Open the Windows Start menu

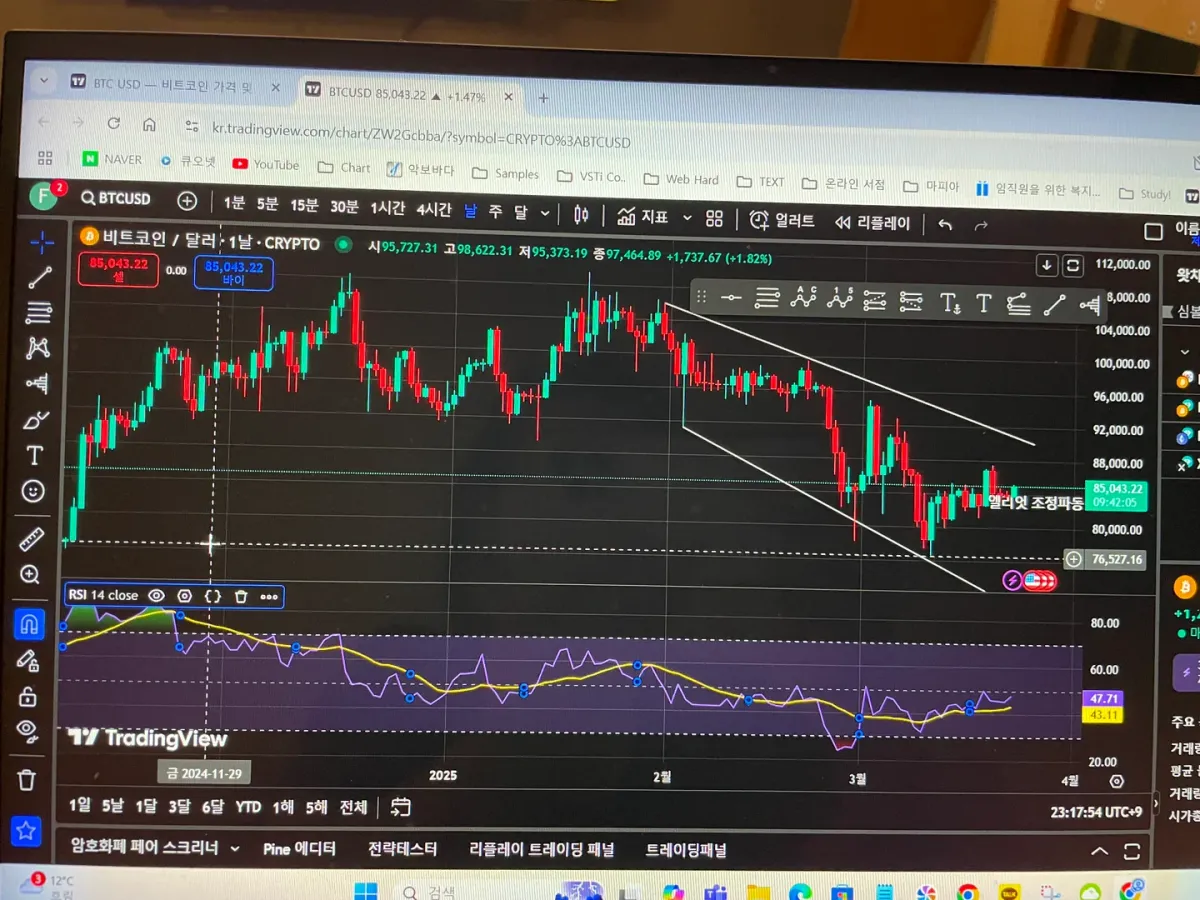coord(366,891)
